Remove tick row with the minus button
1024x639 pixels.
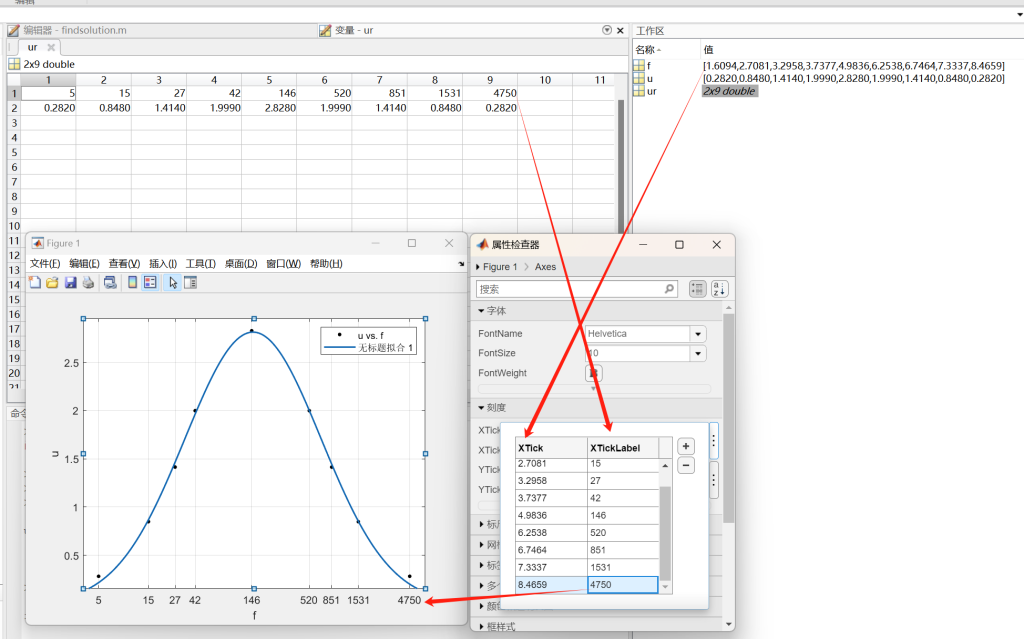tap(686, 465)
